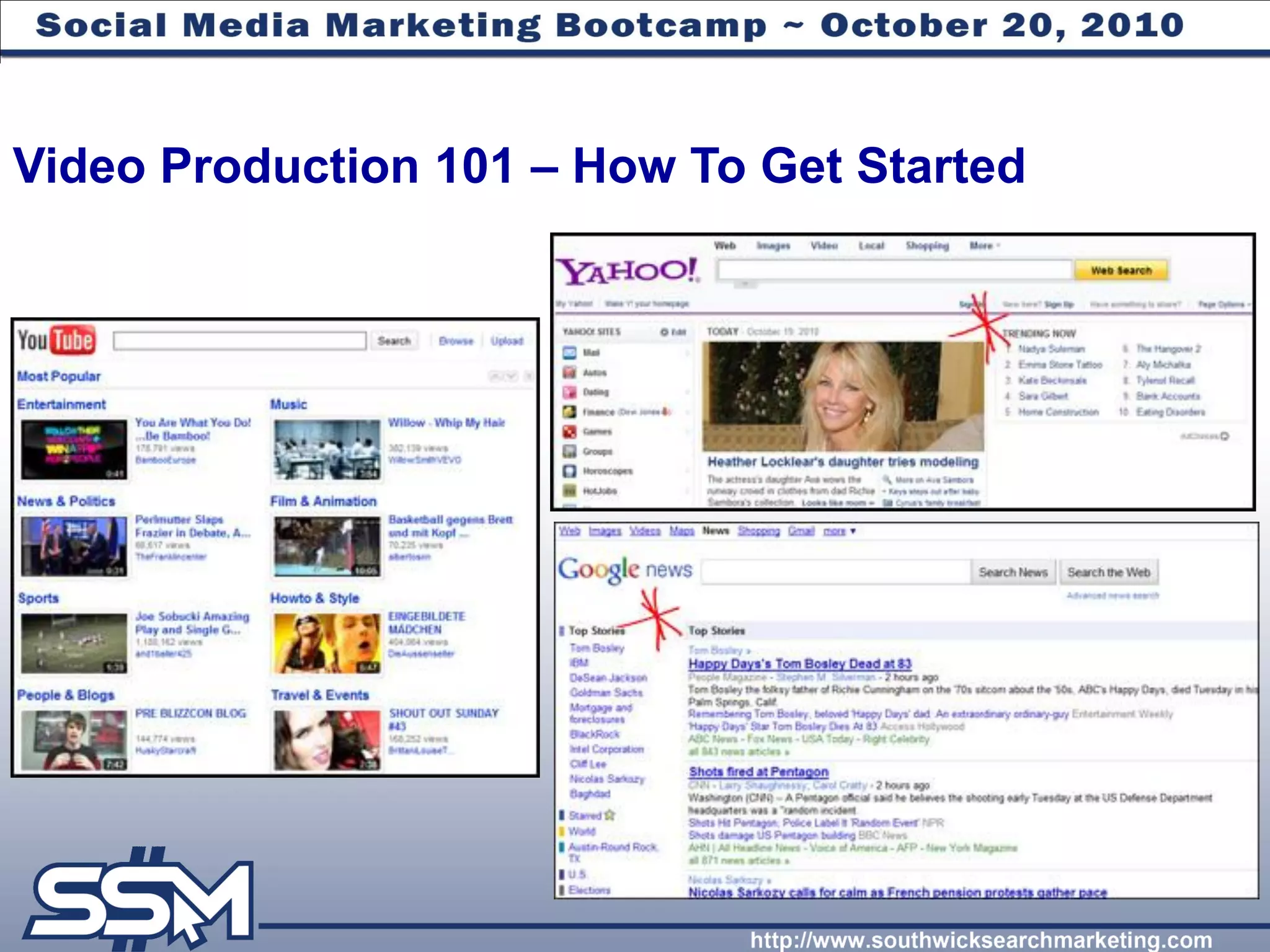This screenshot has width=1270, height=952.
Task: Open the YouTube Upload link
Action: (507, 341)
